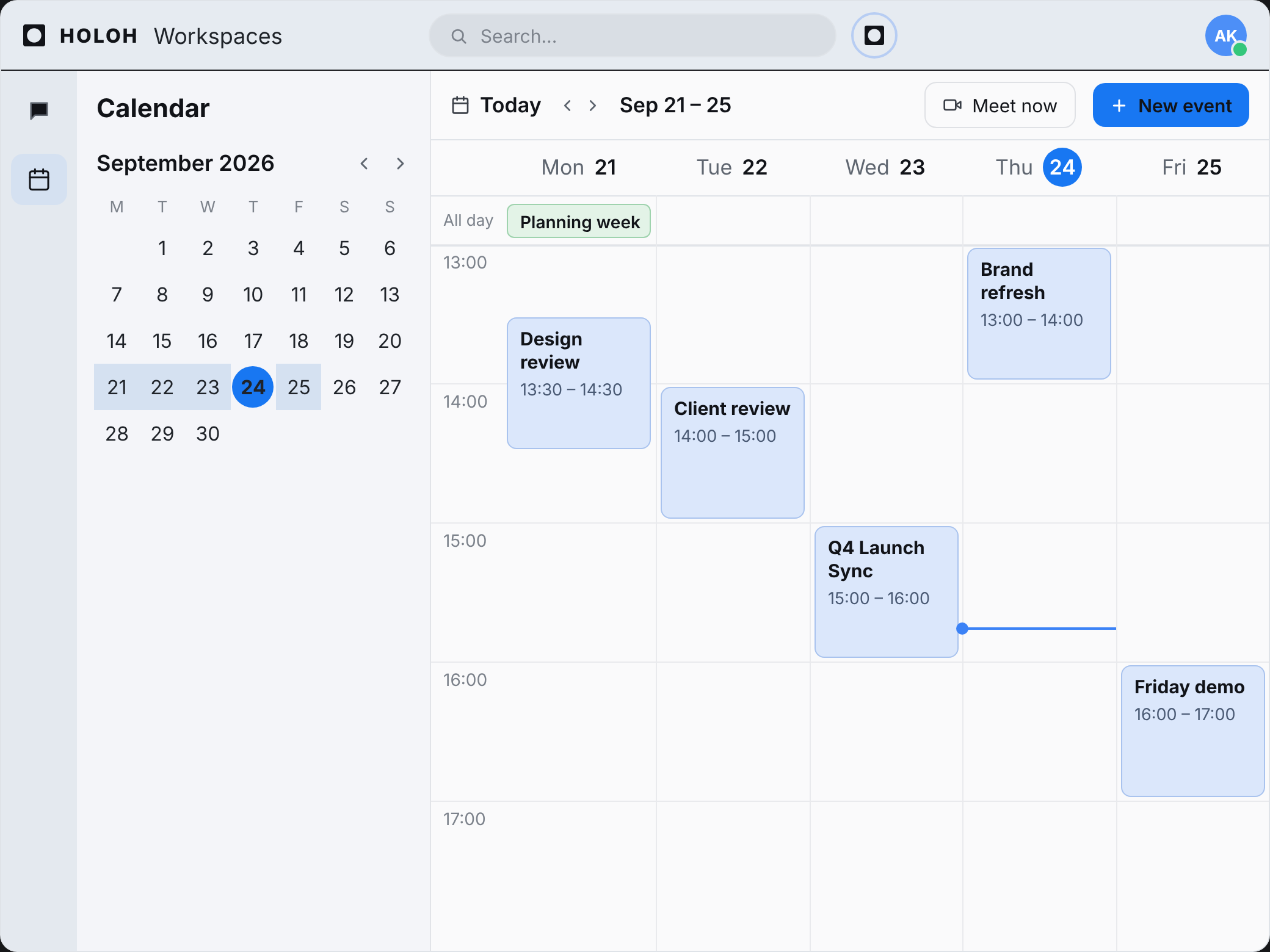Pick September 28 in mini calendar

coord(117,433)
